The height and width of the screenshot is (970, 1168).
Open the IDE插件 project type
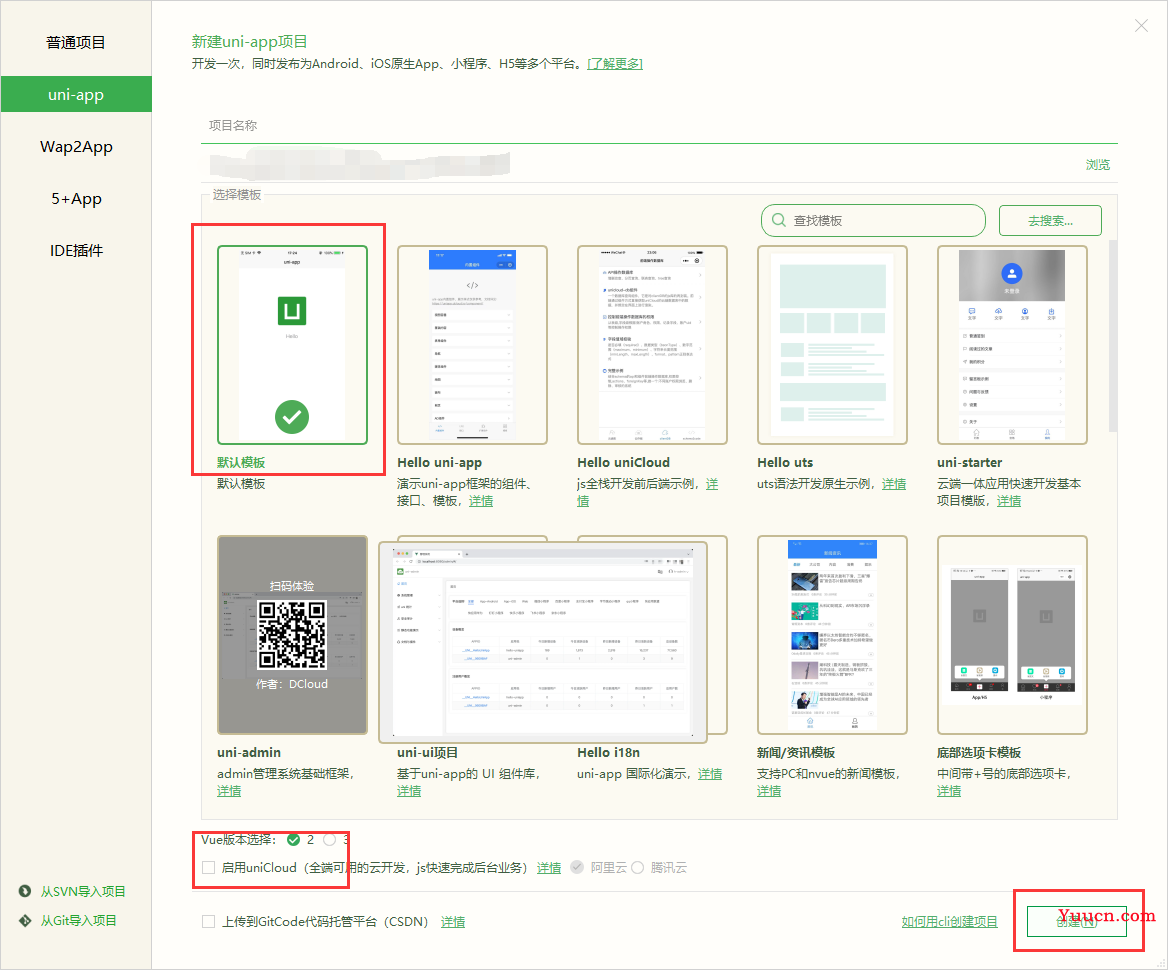76,251
